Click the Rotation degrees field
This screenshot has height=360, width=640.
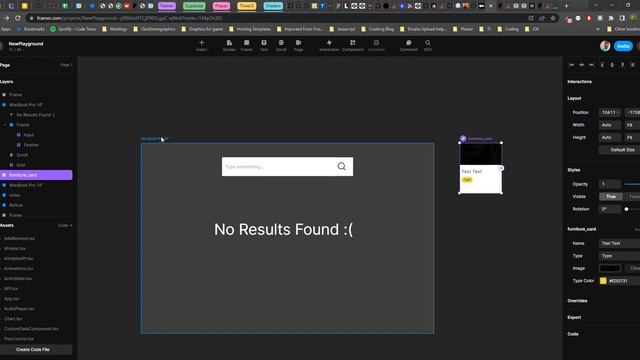(610, 209)
